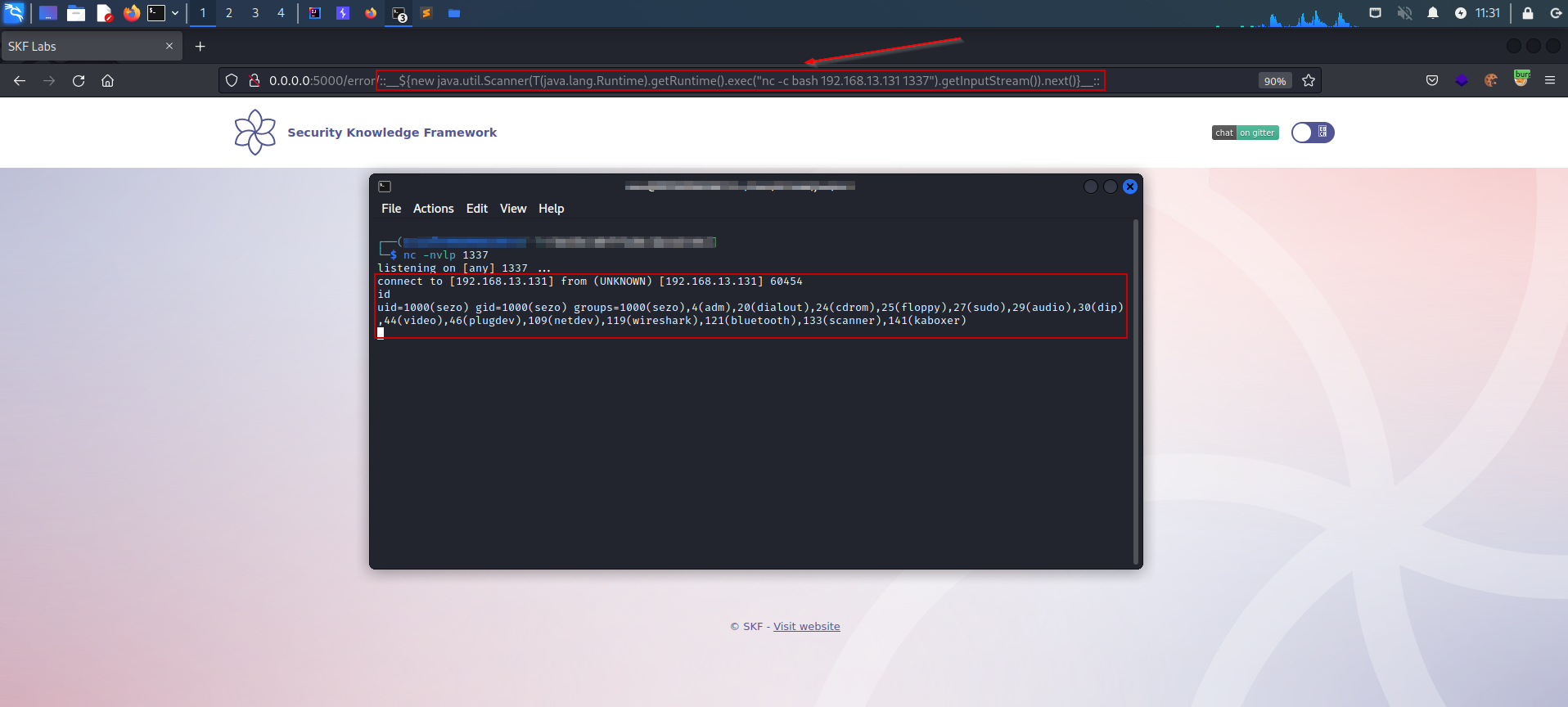Open the terminal window's File menu
The height and width of the screenshot is (707, 1568).
pos(391,209)
